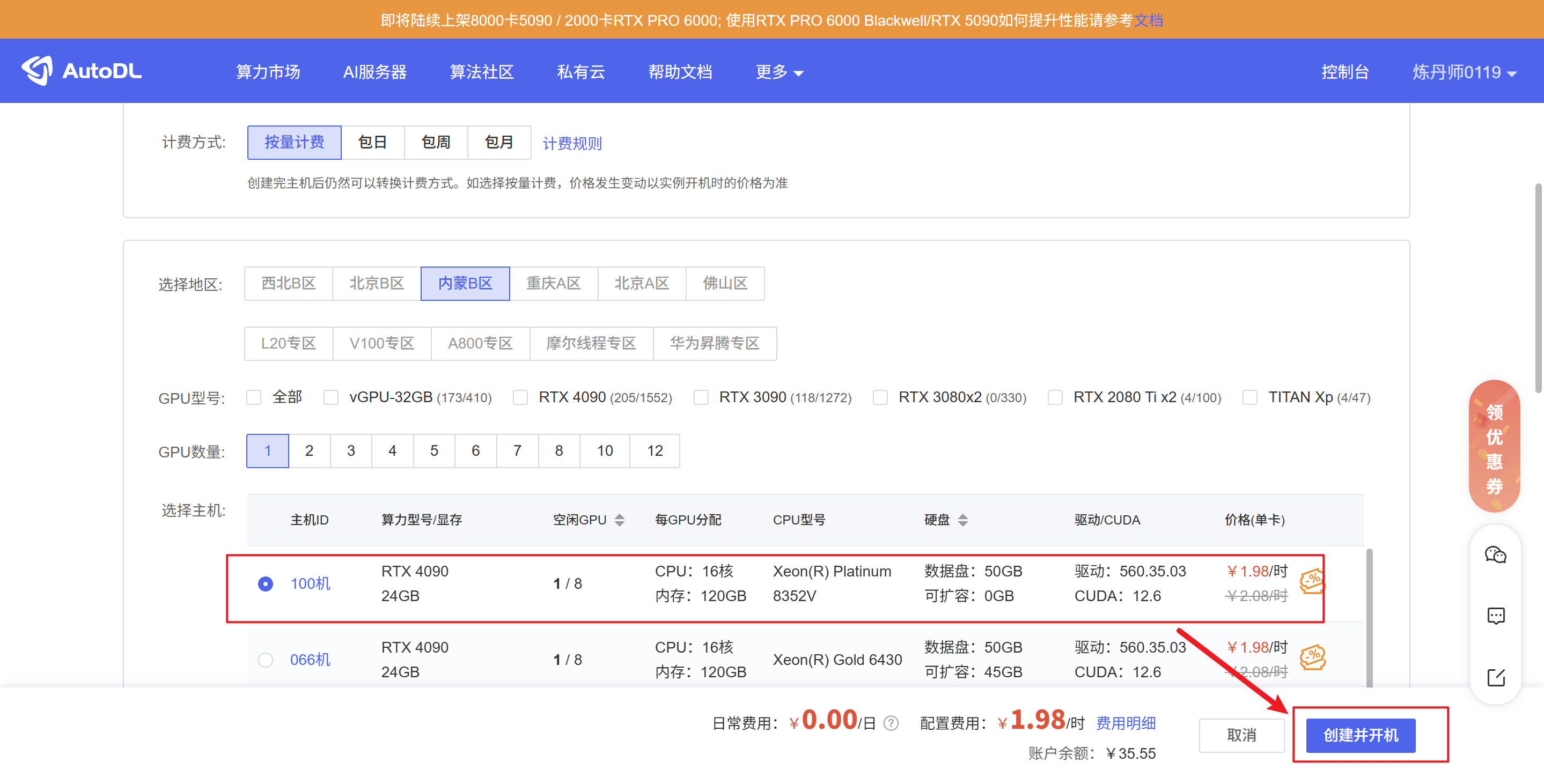Click the 日常费用 help question icon
Screen dimensions: 1544x784
(x=891, y=723)
